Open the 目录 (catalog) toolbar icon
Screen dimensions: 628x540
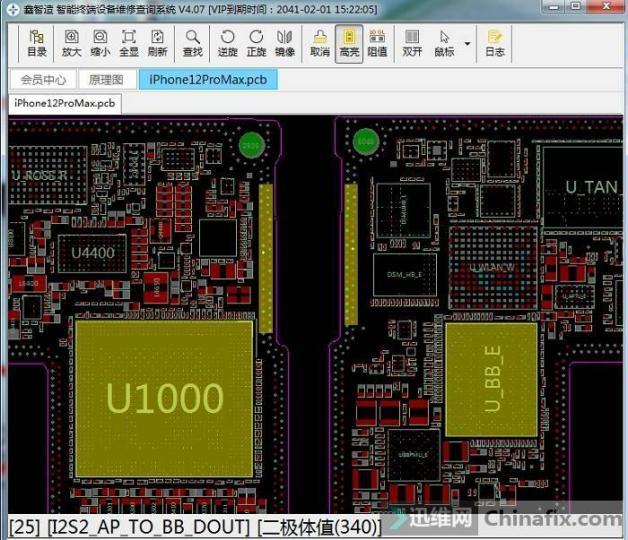click(37, 43)
